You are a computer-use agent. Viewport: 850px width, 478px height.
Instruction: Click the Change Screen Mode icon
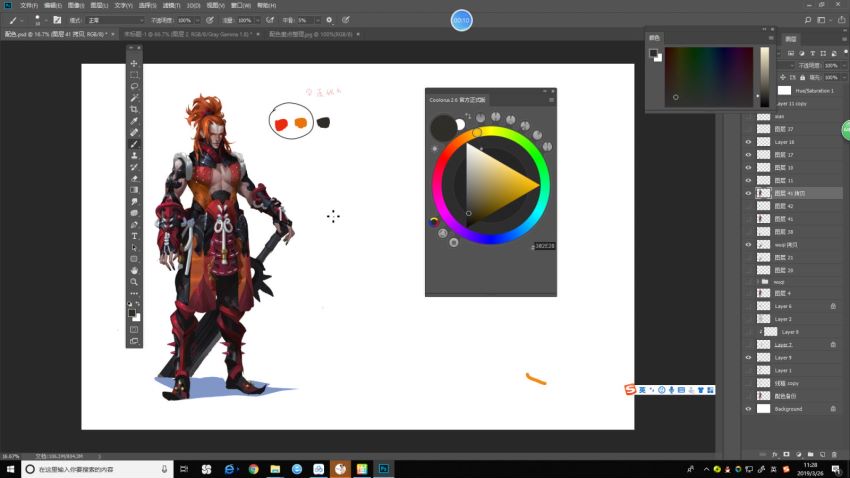(x=134, y=341)
